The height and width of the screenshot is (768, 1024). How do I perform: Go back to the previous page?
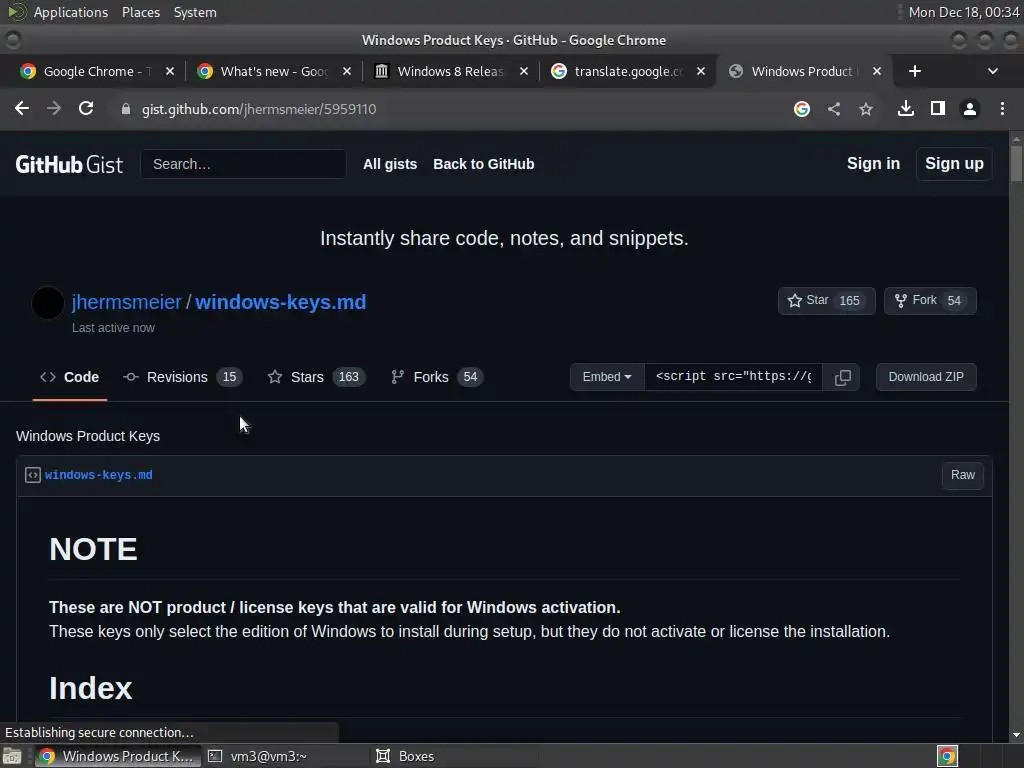(22, 108)
